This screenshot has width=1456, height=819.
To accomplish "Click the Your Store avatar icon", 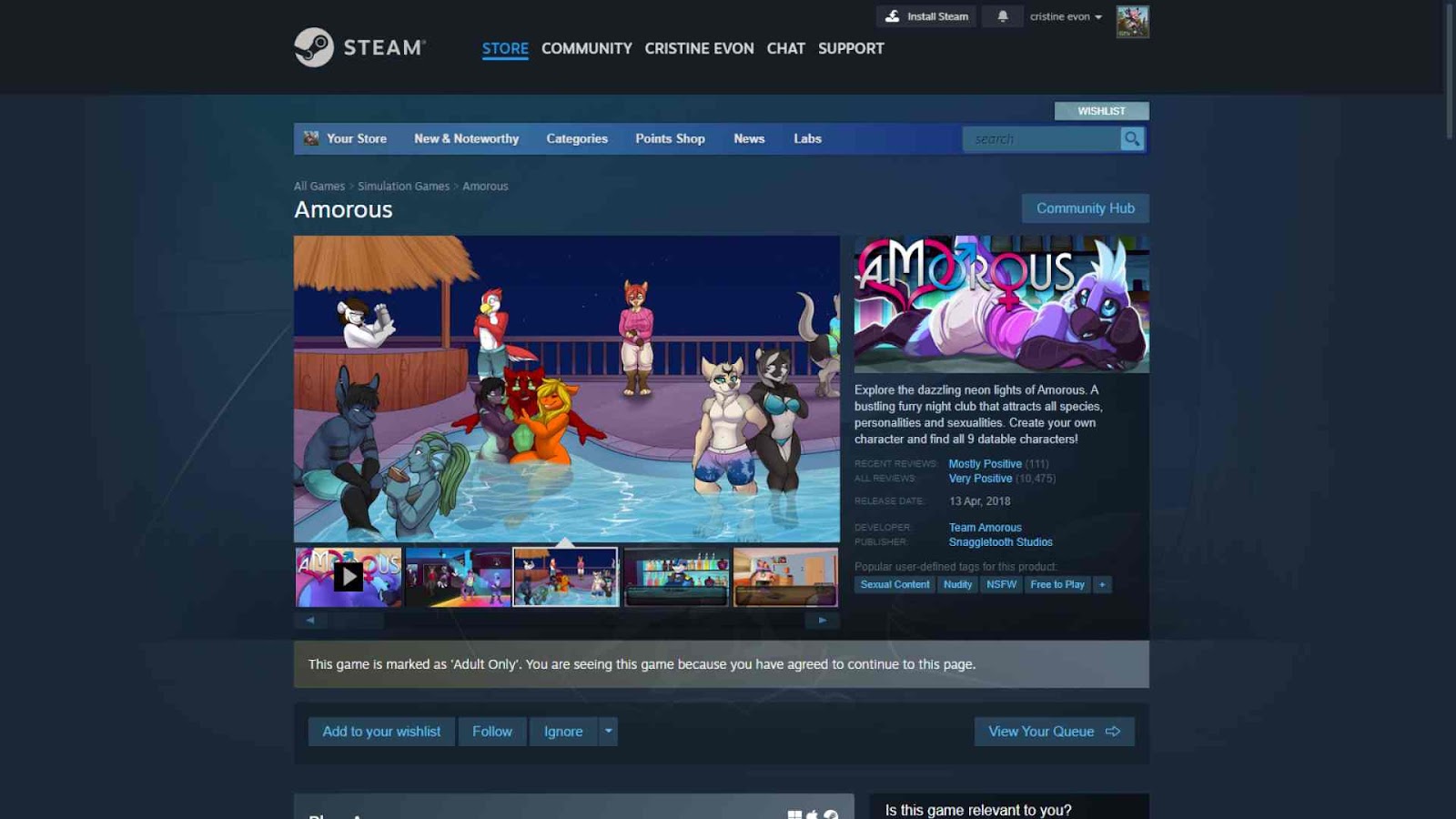I will [x=311, y=138].
